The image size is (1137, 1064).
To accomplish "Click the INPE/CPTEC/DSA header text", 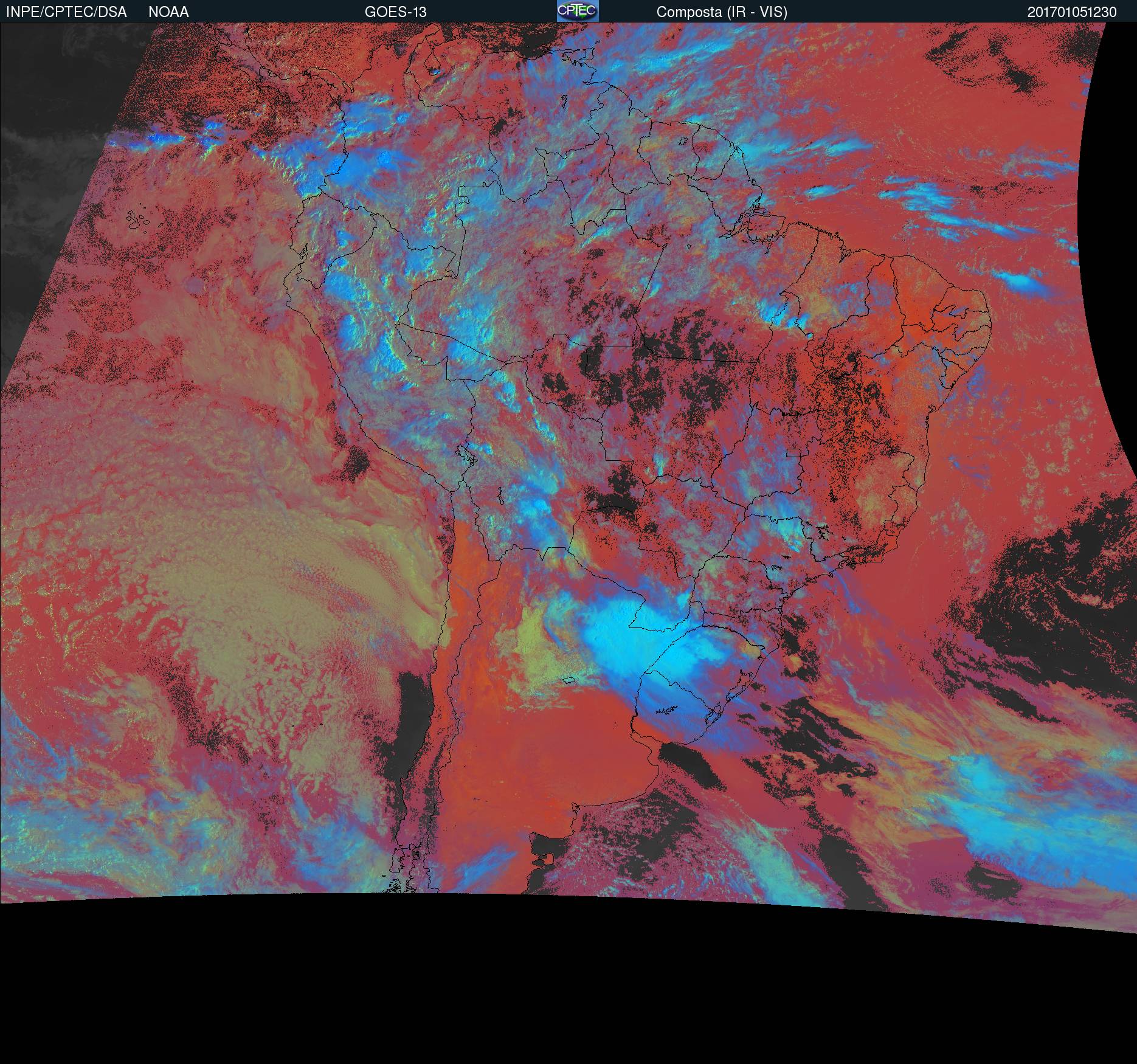I will pos(66,12).
